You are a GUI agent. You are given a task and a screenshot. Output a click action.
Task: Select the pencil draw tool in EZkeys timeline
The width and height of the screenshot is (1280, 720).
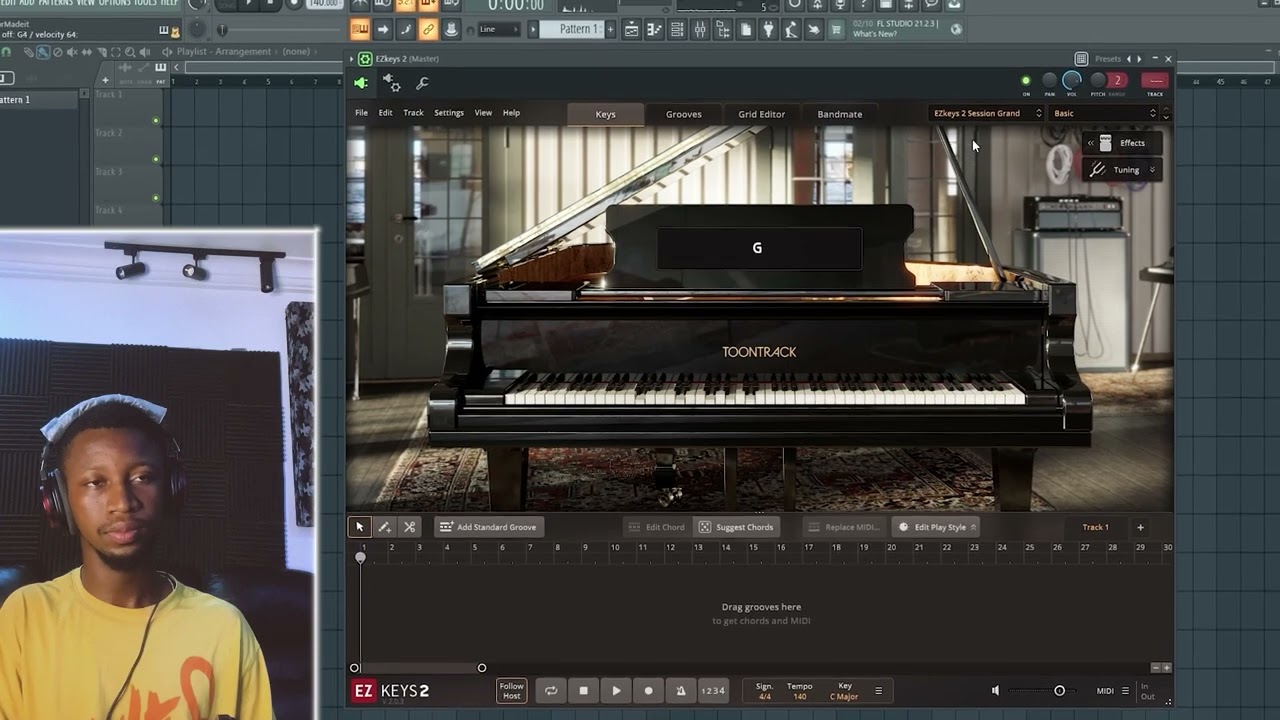tap(384, 527)
